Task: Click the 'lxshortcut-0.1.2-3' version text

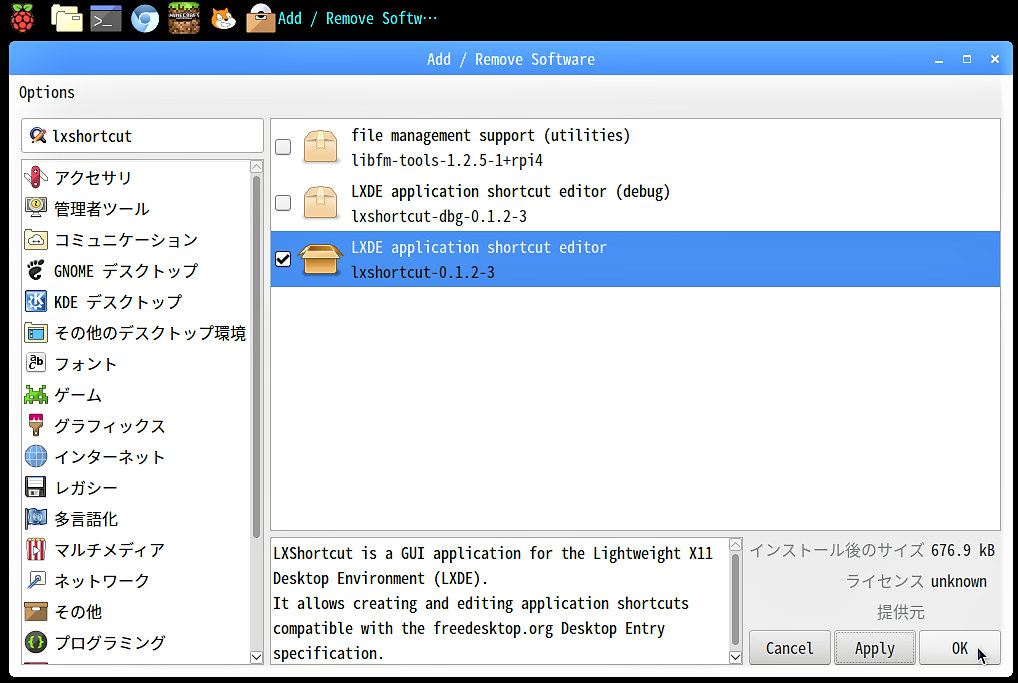Action: click(423, 273)
